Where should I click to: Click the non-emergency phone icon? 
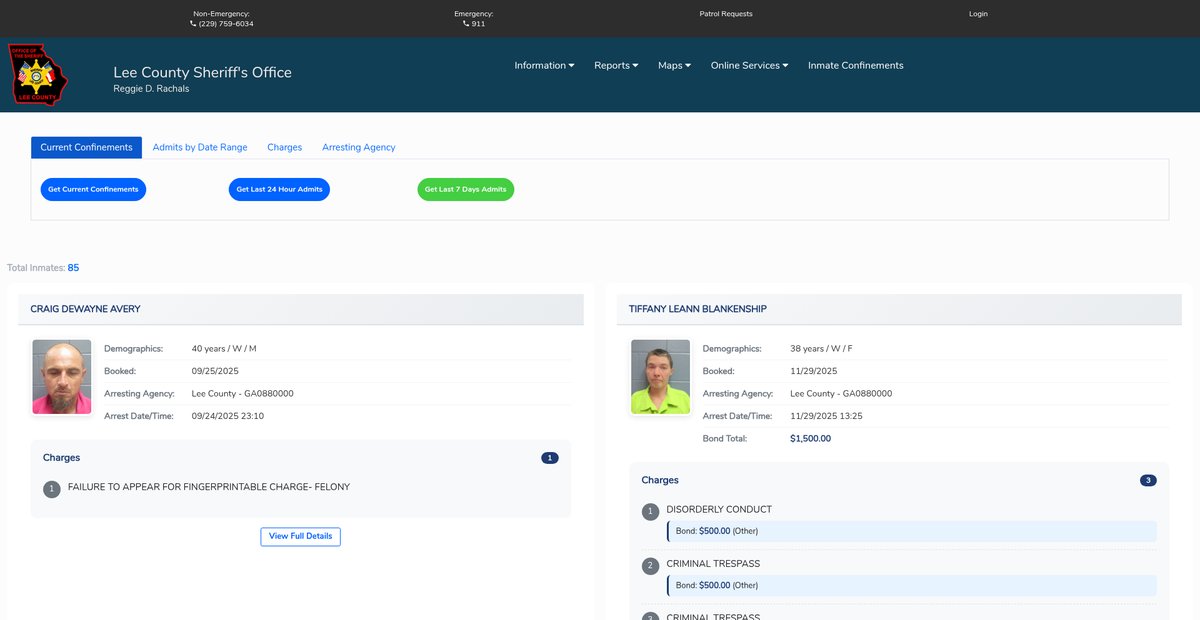[193, 24]
